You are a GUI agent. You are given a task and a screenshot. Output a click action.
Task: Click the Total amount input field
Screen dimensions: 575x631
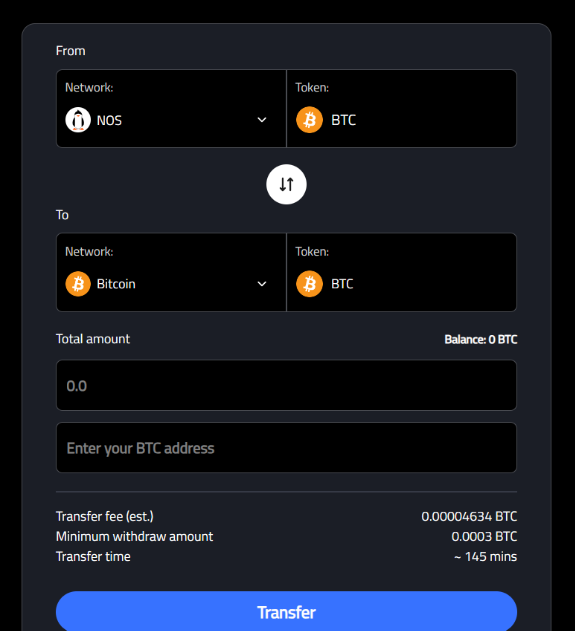[286, 385]
